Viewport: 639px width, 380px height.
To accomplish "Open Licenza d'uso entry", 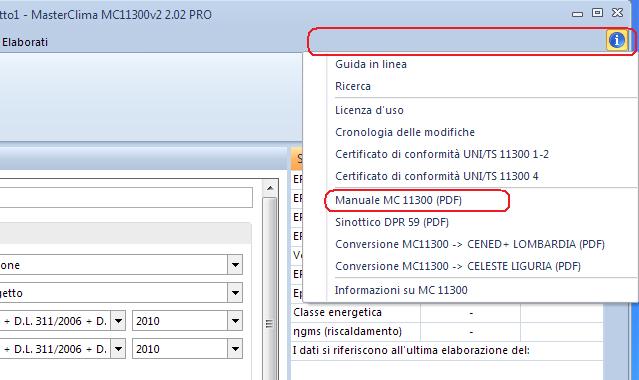I will 369,110.
